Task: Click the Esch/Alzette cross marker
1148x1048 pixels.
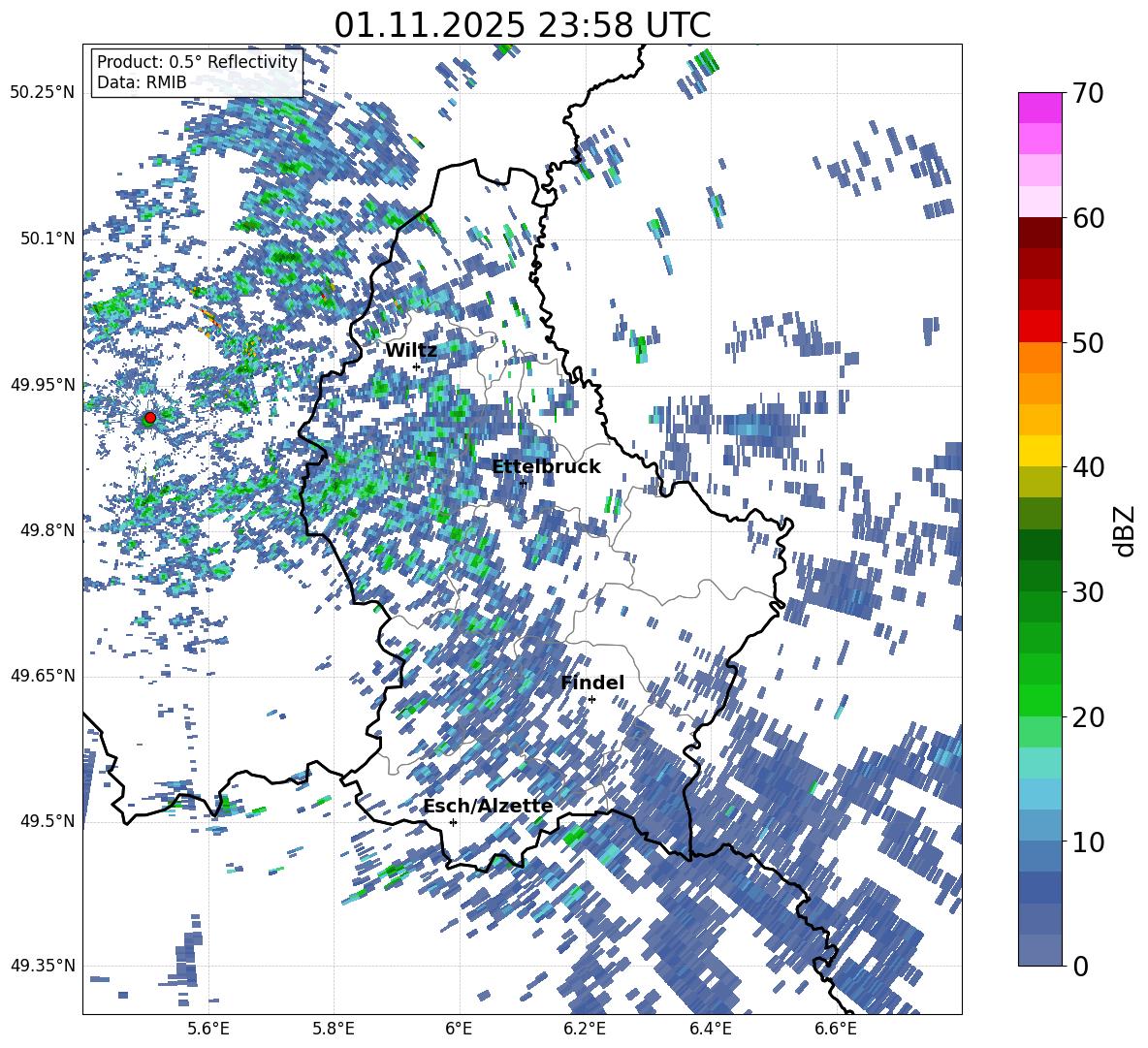Action: point(453,822)
